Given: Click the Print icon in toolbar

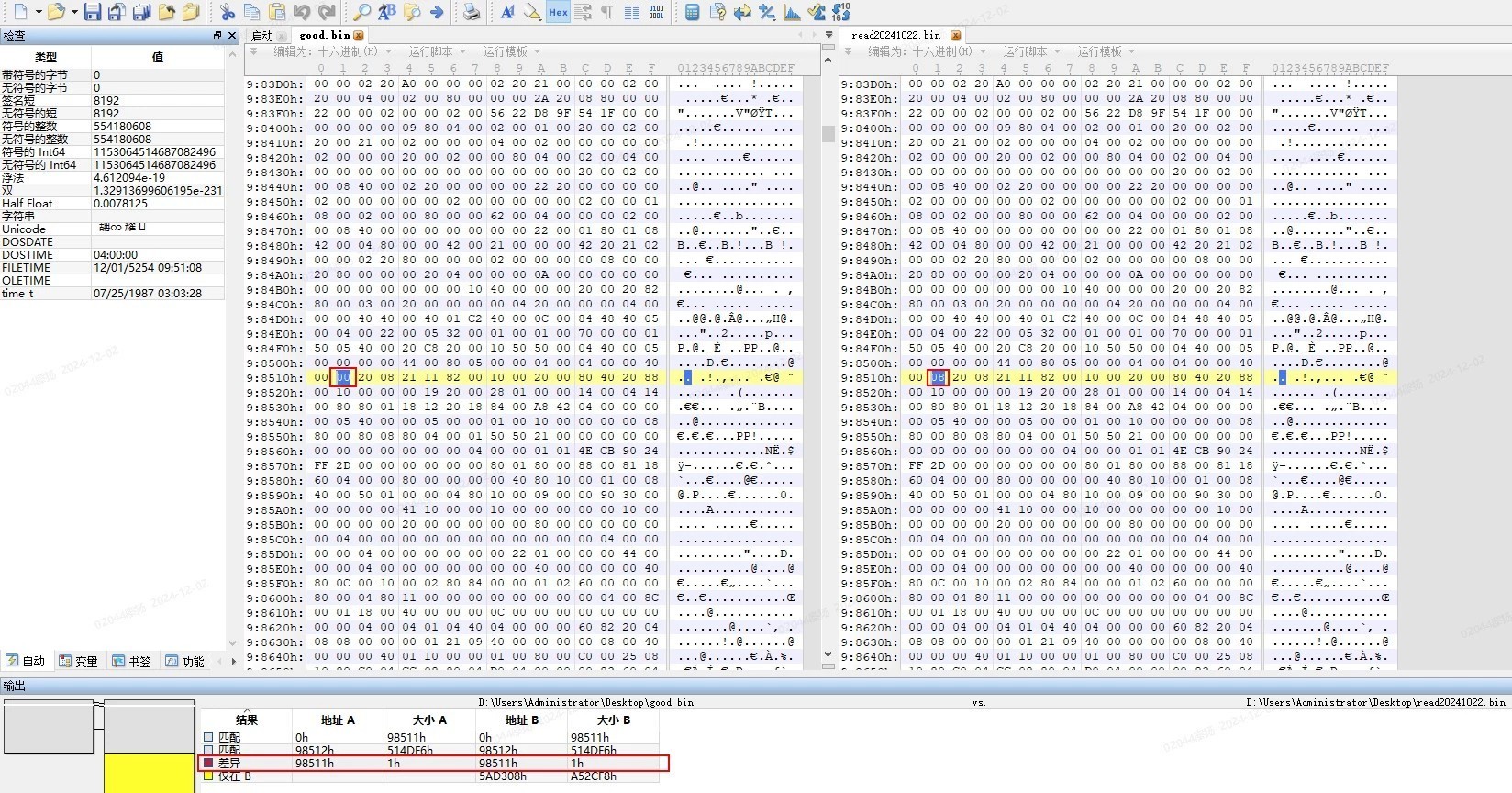Looking at the screenshot, I should (x=471, y=12).
